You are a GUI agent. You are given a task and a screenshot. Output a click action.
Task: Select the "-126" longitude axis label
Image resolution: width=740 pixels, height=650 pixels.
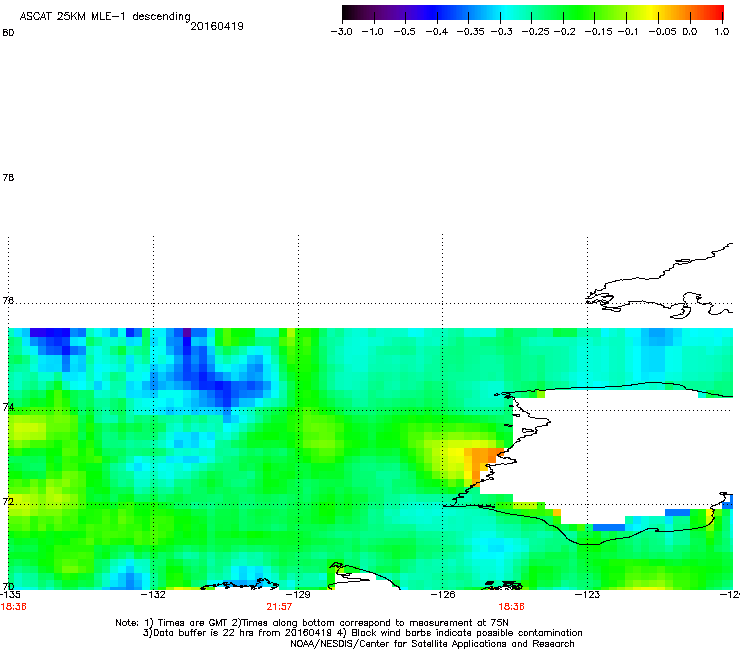(443, 595)
